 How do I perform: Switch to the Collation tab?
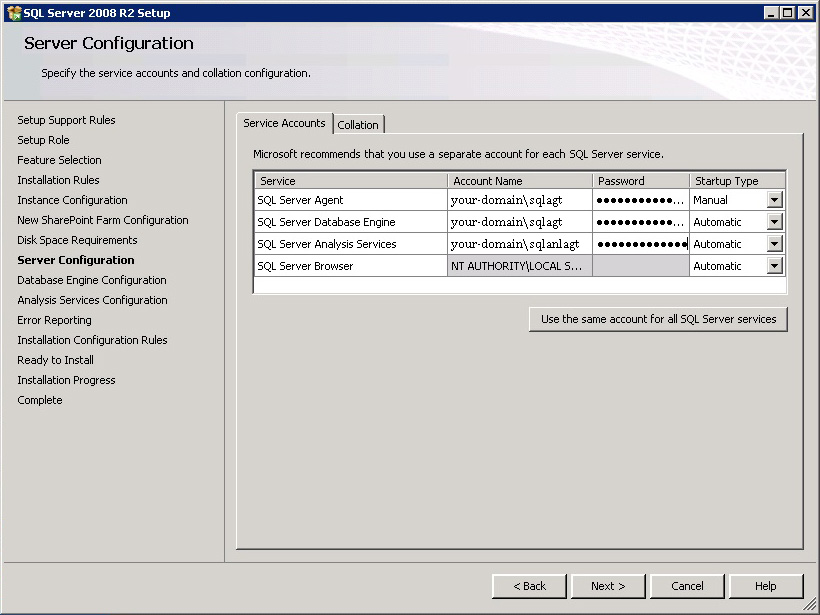(358, 125)
